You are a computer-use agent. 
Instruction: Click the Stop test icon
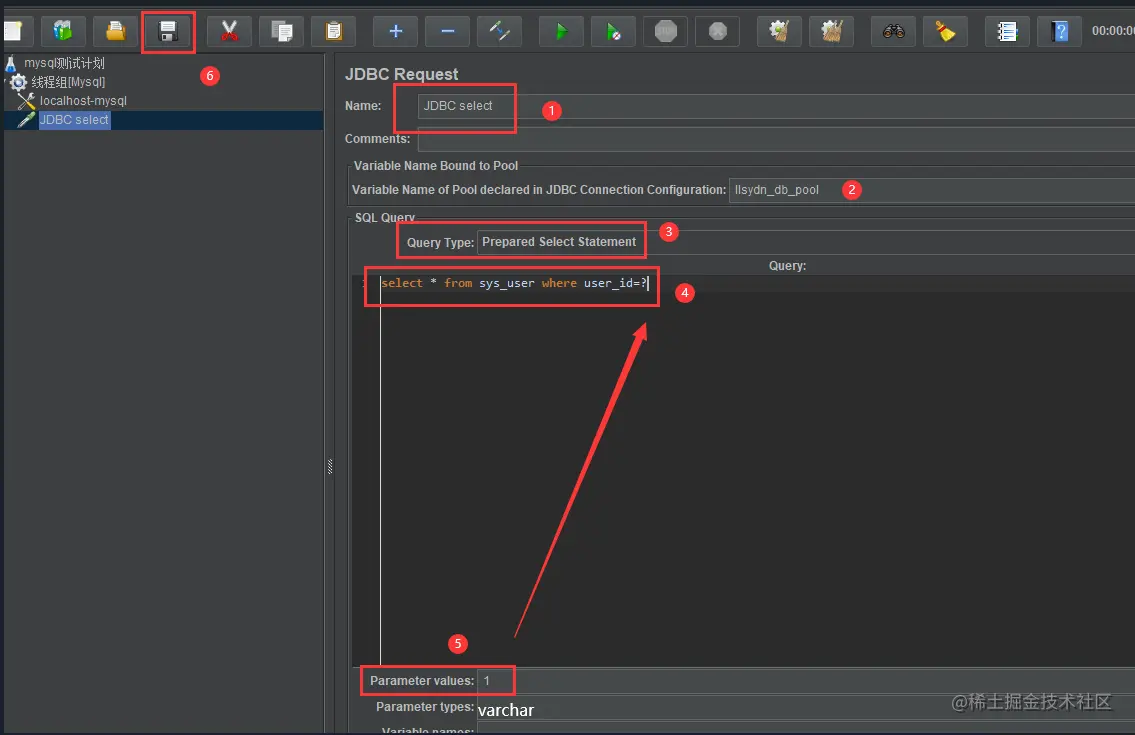click(665, 31)
